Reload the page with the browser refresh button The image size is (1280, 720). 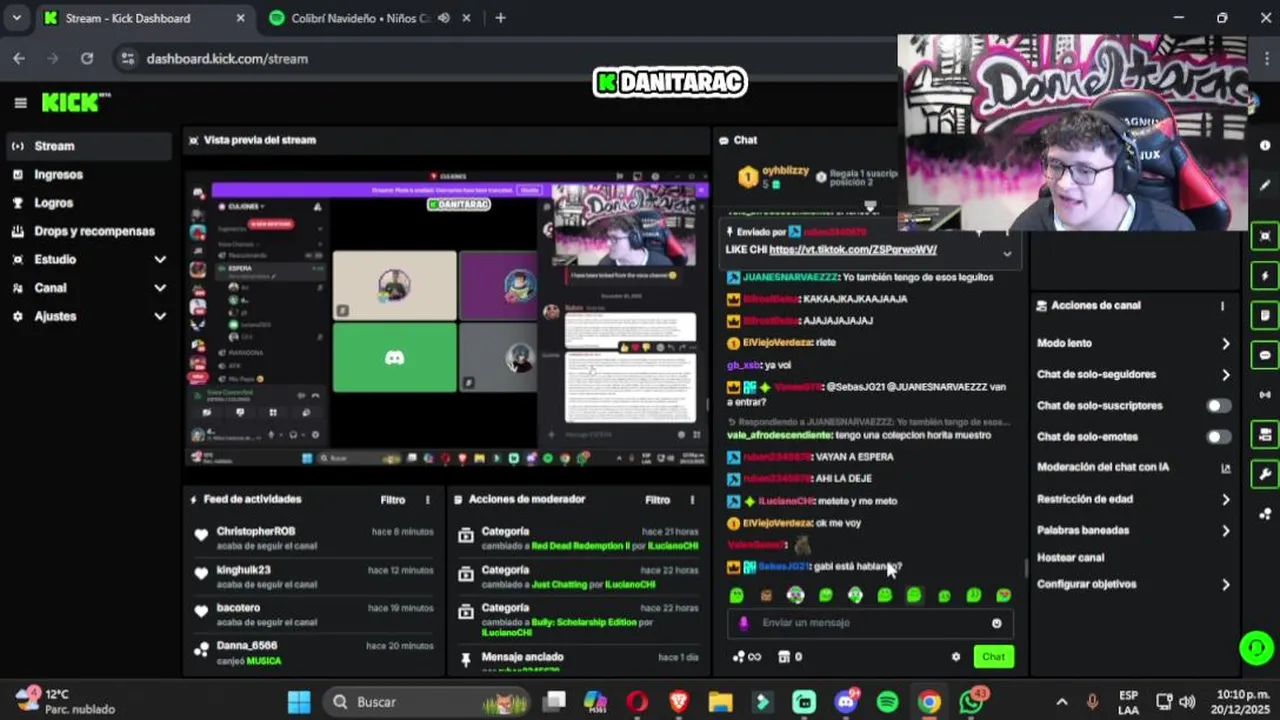(x=87, y=58)
